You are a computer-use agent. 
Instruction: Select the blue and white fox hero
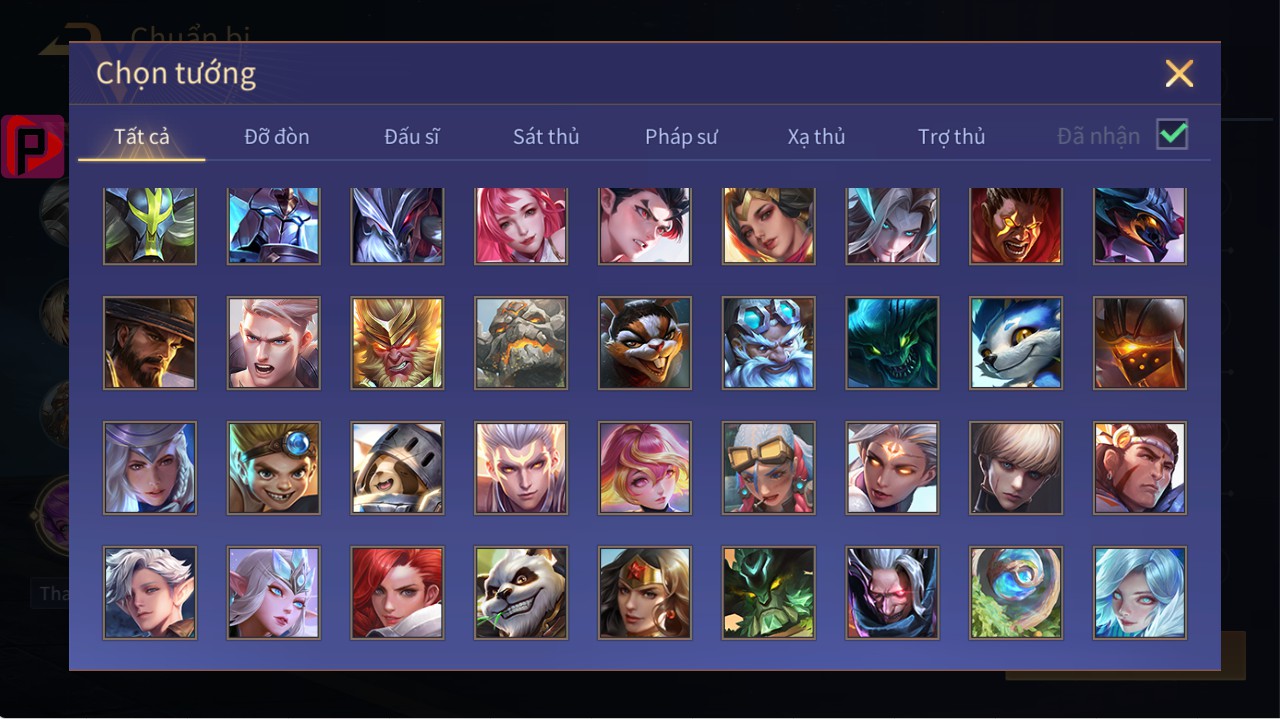[x=1016, y=343]
